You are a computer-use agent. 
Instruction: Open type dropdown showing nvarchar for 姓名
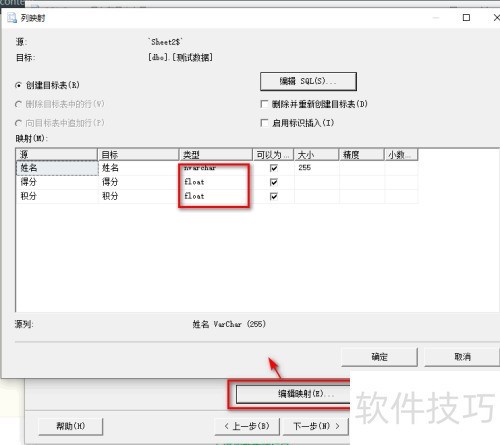coord(216,168)
